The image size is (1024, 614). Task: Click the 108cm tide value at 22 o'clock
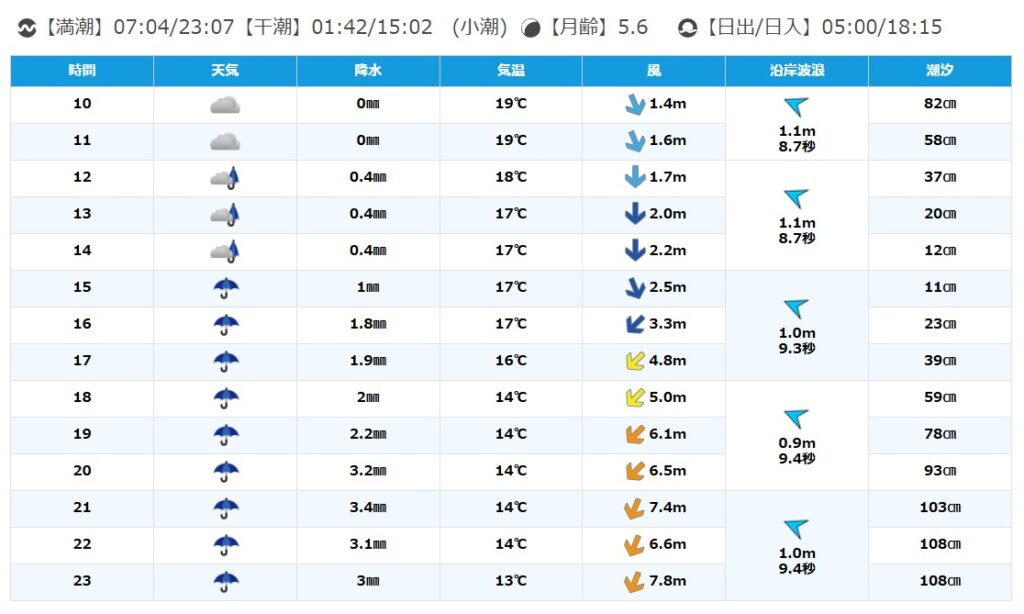939,544
